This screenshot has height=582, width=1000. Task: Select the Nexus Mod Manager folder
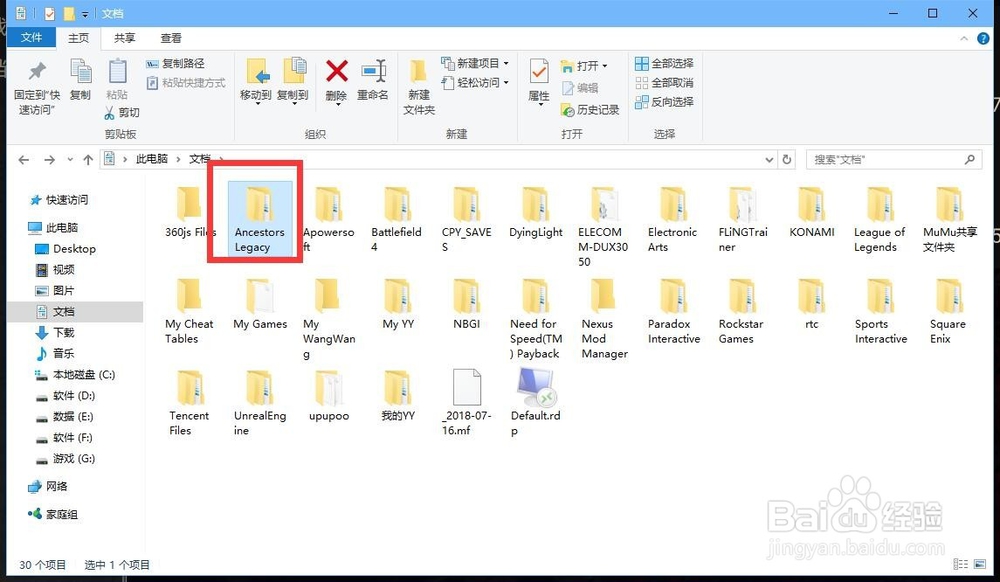(x=604, y=319)
